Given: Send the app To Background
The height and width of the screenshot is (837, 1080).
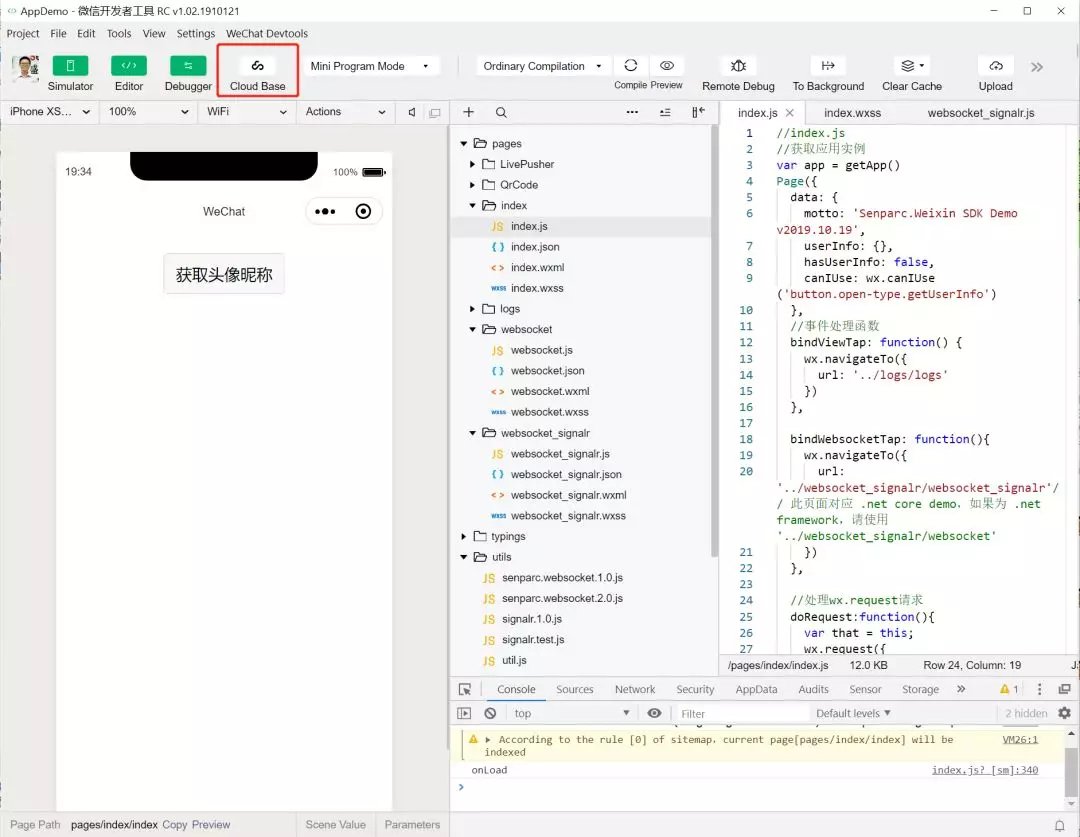Looking at the screenshot, I should point(828,65).
